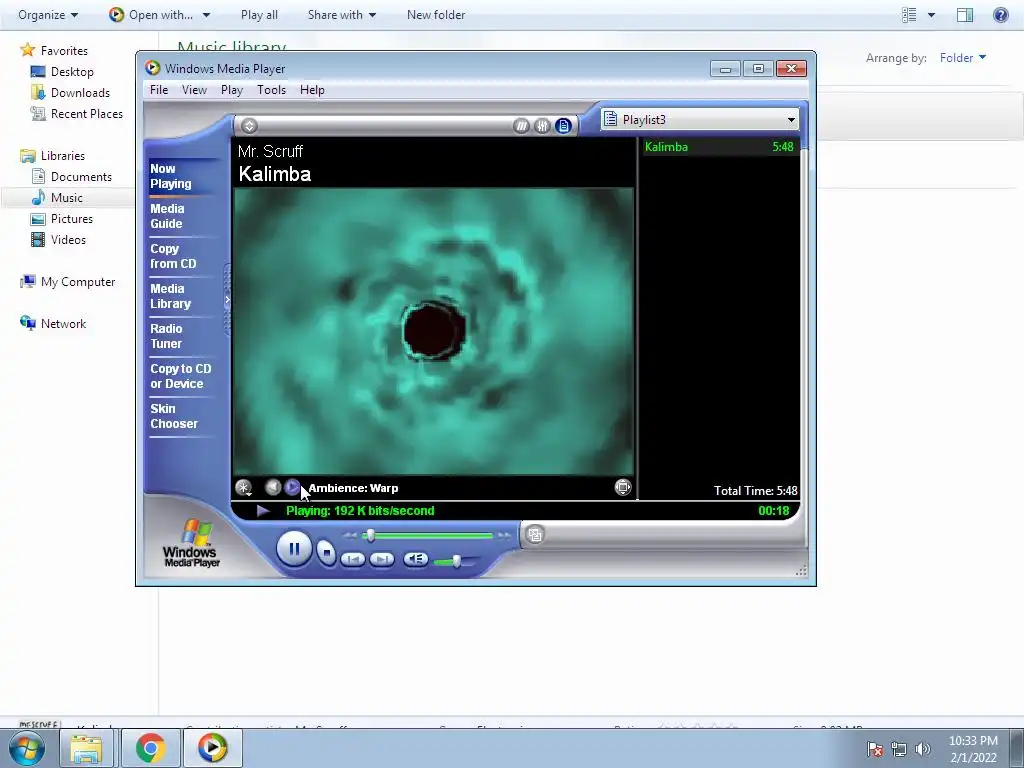This screenshot has height=768, width=1024.
Task: Toggle shuffle in the player toolbar
Action: coord(521,126)
